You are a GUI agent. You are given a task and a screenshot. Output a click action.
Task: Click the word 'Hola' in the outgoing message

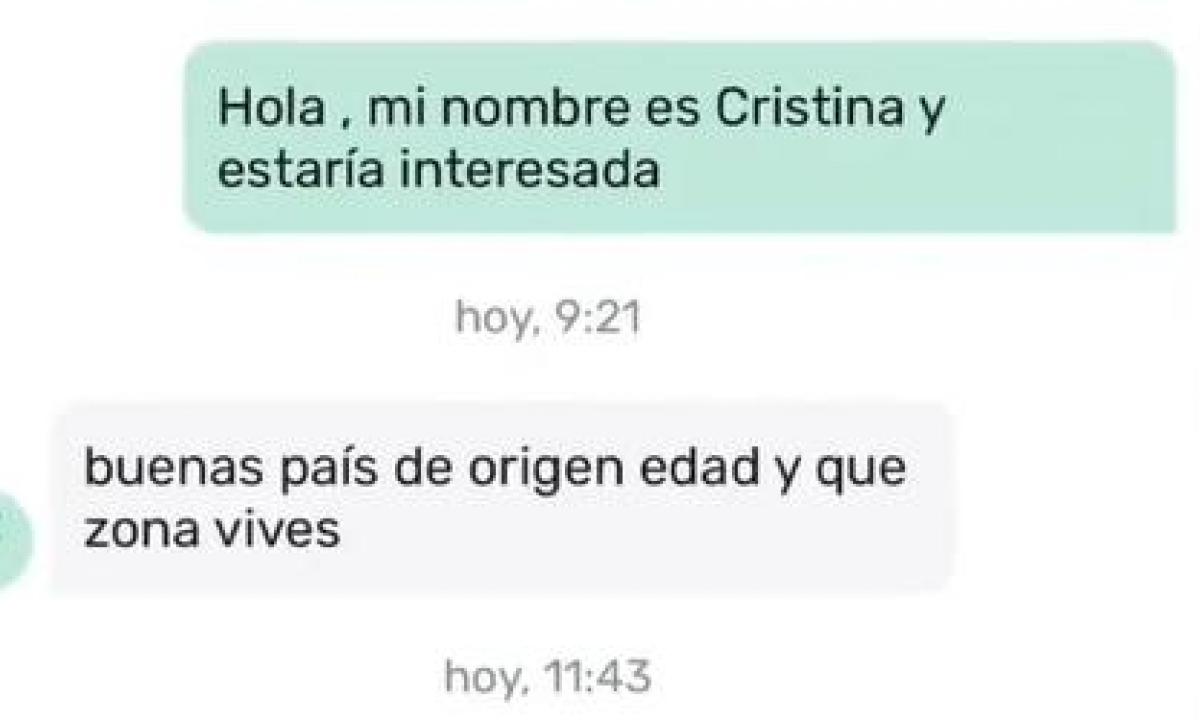point(270,106)
